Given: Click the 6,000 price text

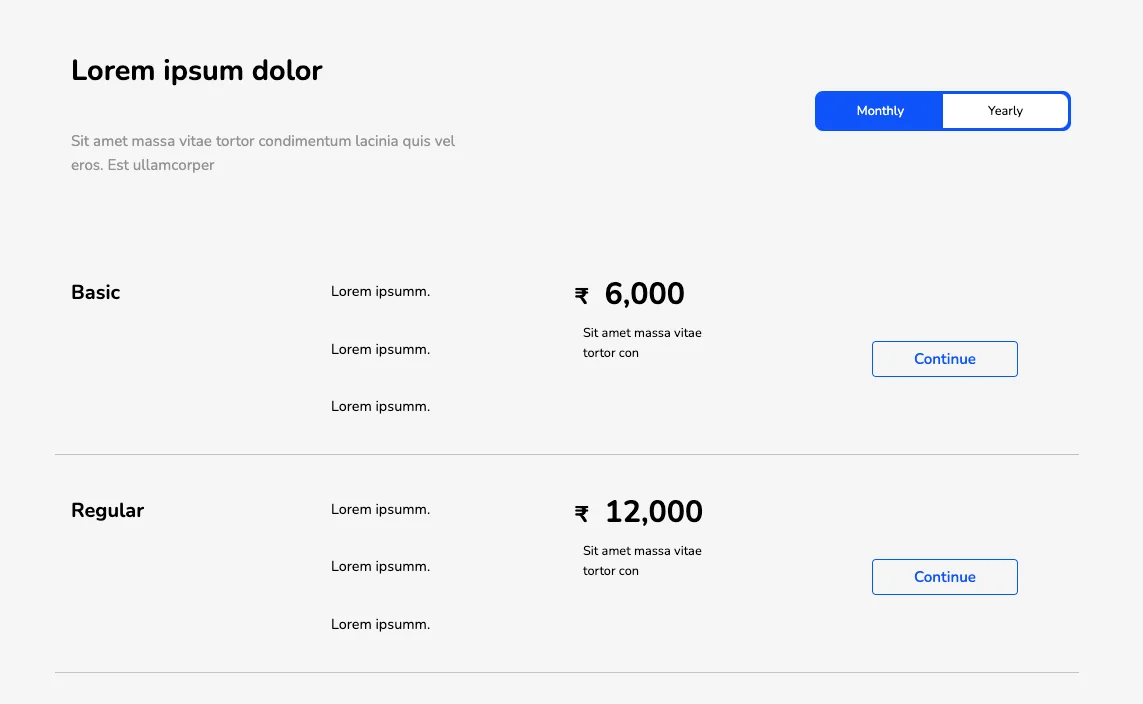Looking at the screenshot, I should [644, 293].
